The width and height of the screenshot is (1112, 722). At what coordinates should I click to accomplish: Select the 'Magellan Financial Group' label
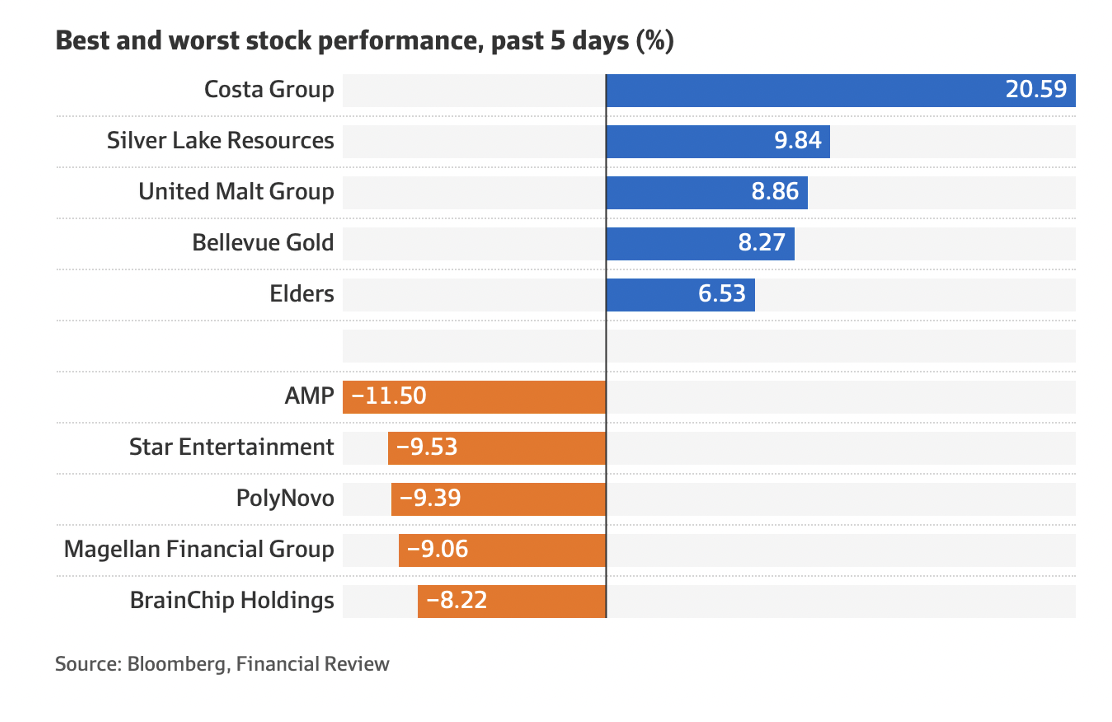[x=199, y=549]
